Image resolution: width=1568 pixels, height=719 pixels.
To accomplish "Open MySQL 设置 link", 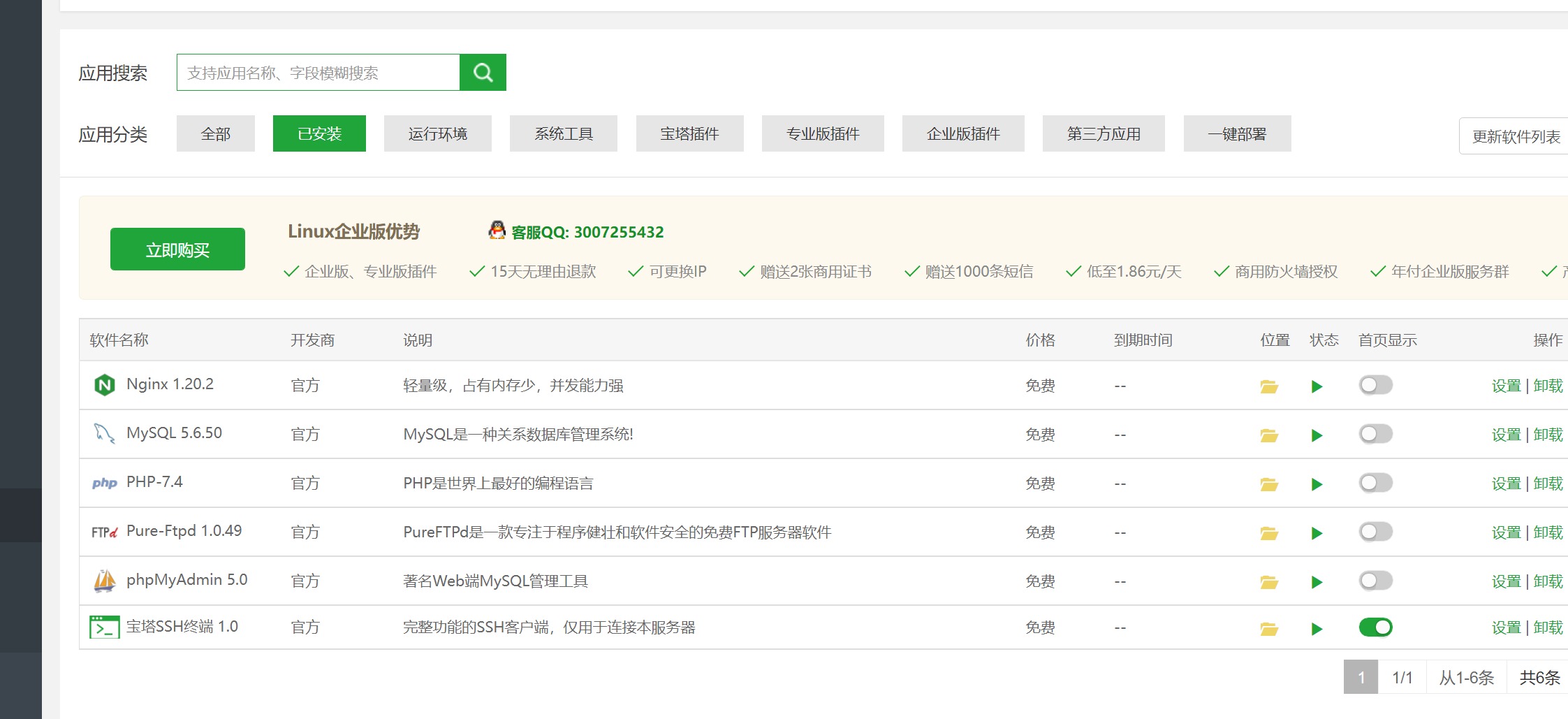I will (1506, 435).
